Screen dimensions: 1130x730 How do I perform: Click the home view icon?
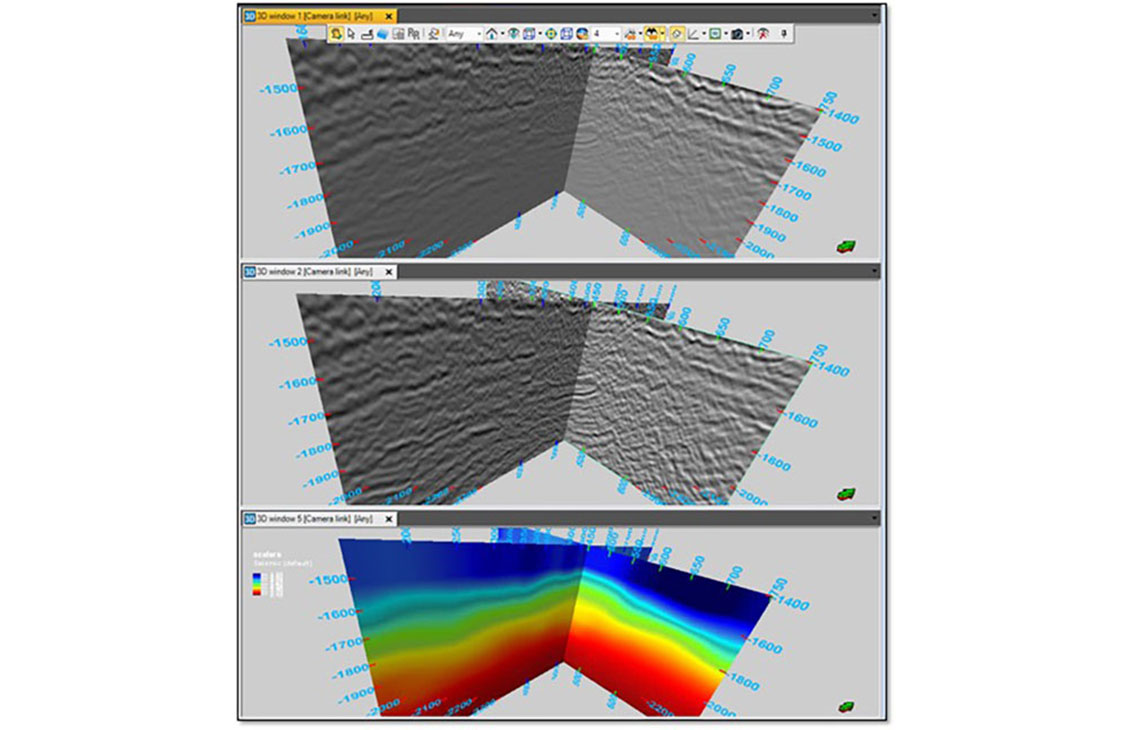(492, 34)
